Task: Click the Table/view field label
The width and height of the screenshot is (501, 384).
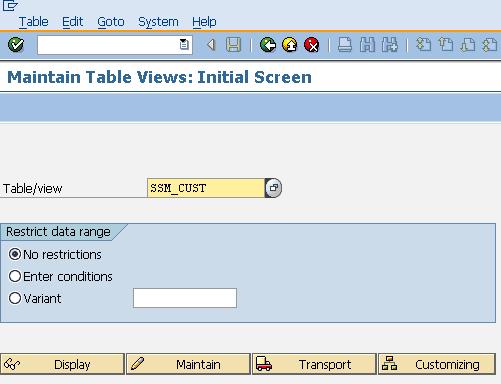Action: click(x=32, y=189)
